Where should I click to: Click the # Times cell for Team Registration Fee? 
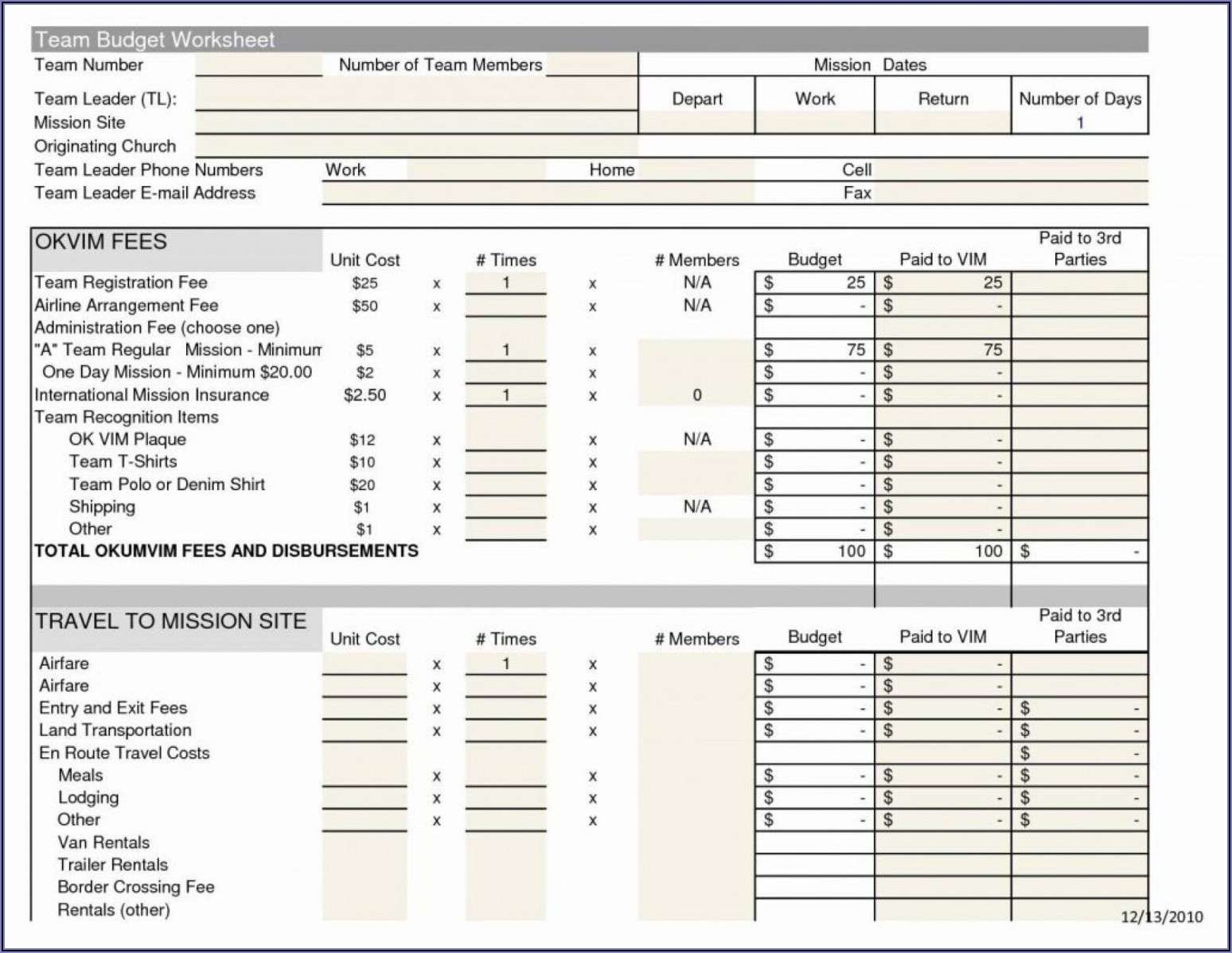coord(505,282)
